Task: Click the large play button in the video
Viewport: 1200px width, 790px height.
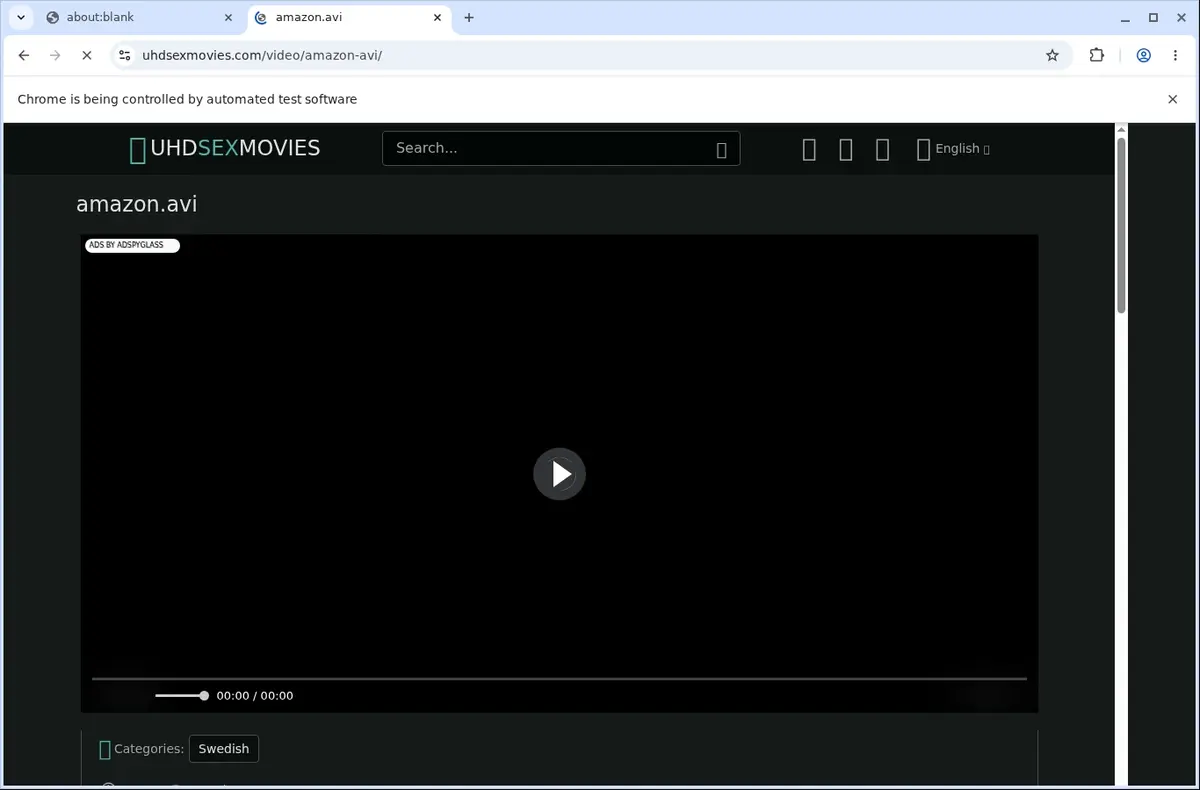Action: (x=559, y=474)
